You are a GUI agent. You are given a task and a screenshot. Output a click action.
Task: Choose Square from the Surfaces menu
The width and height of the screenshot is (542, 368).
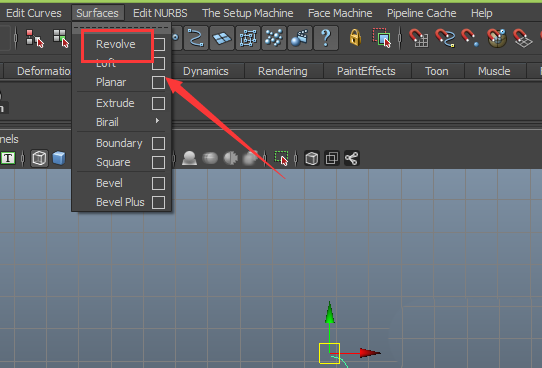point(113,162)
